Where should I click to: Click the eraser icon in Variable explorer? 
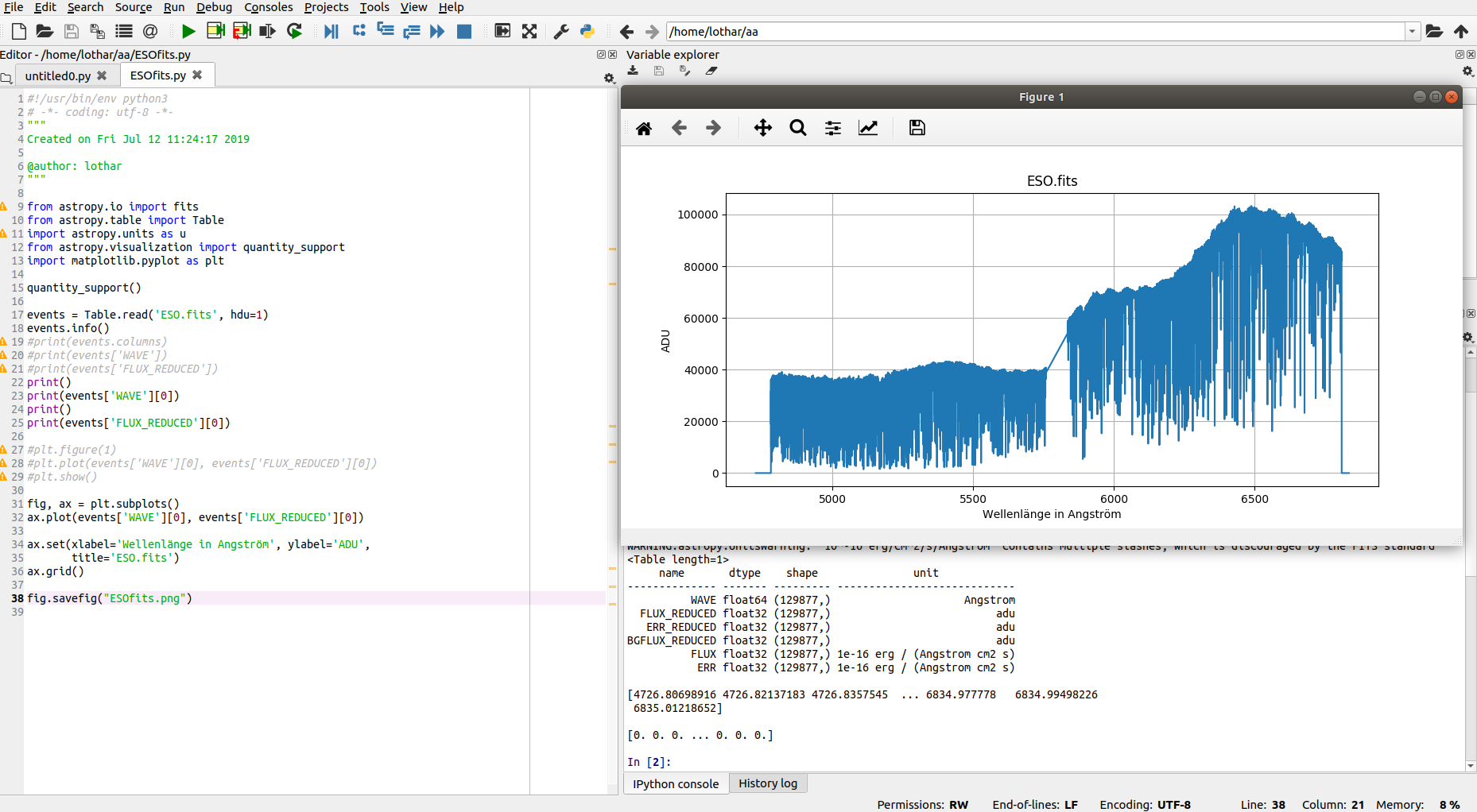coord(711,72)
